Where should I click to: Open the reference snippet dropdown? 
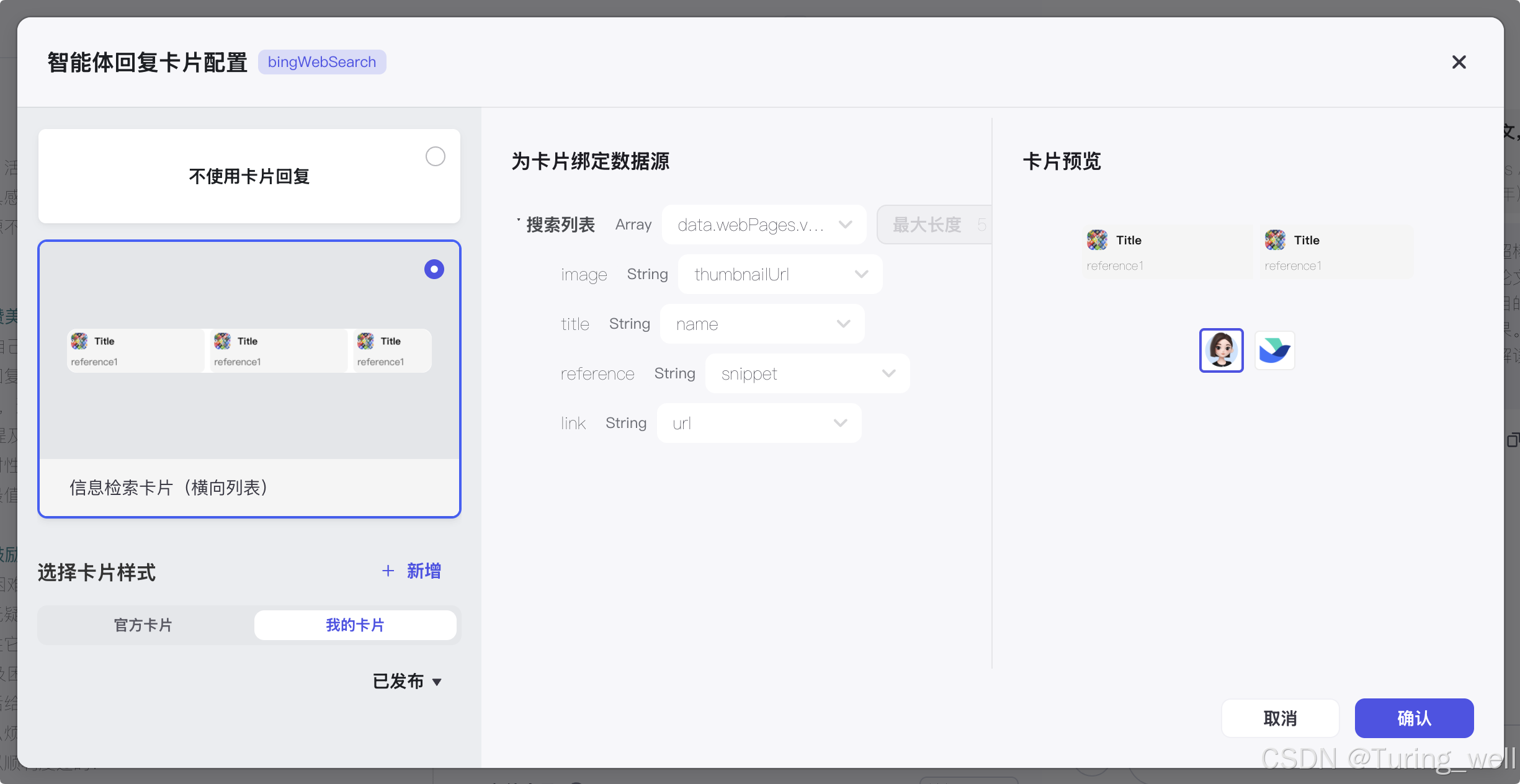point(807,373)
